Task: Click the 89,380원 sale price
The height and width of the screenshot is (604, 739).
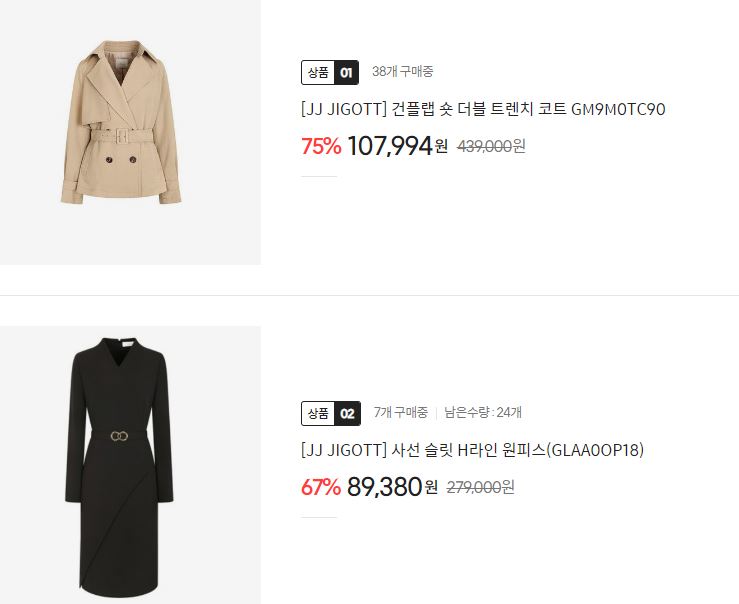Action: 392,487
